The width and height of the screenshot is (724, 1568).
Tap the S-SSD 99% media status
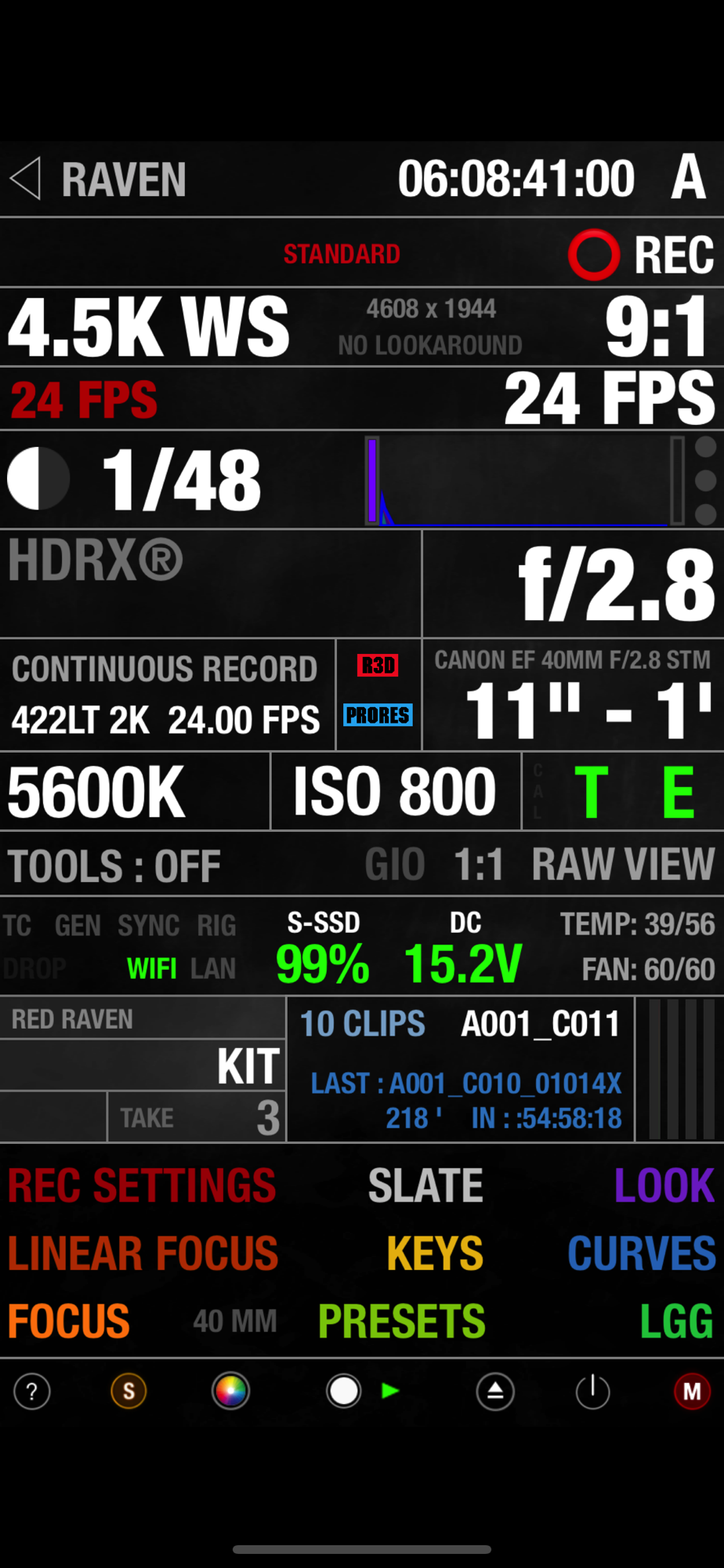[323, 949]
